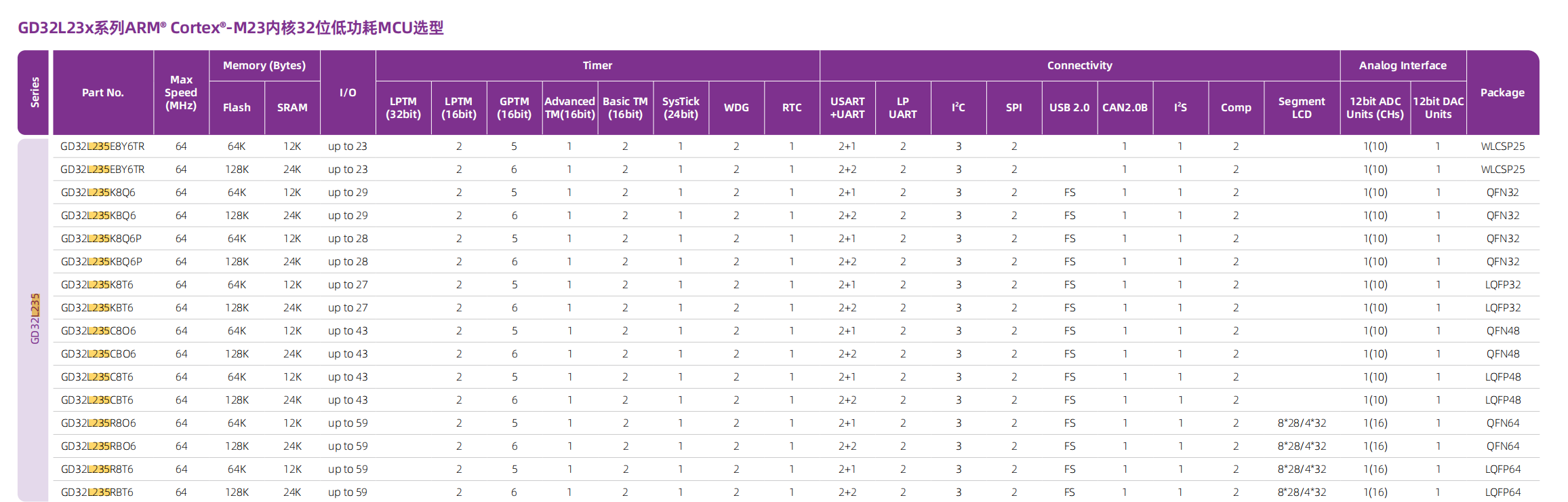Click part number GD32L235RBT6

(97, 493)
